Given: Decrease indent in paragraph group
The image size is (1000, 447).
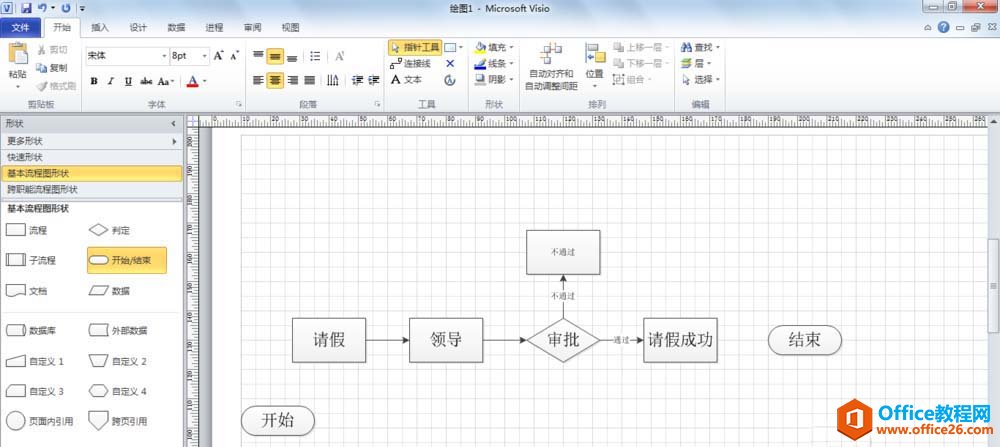Looking at the screenshot, I should [x=357, y=80].
